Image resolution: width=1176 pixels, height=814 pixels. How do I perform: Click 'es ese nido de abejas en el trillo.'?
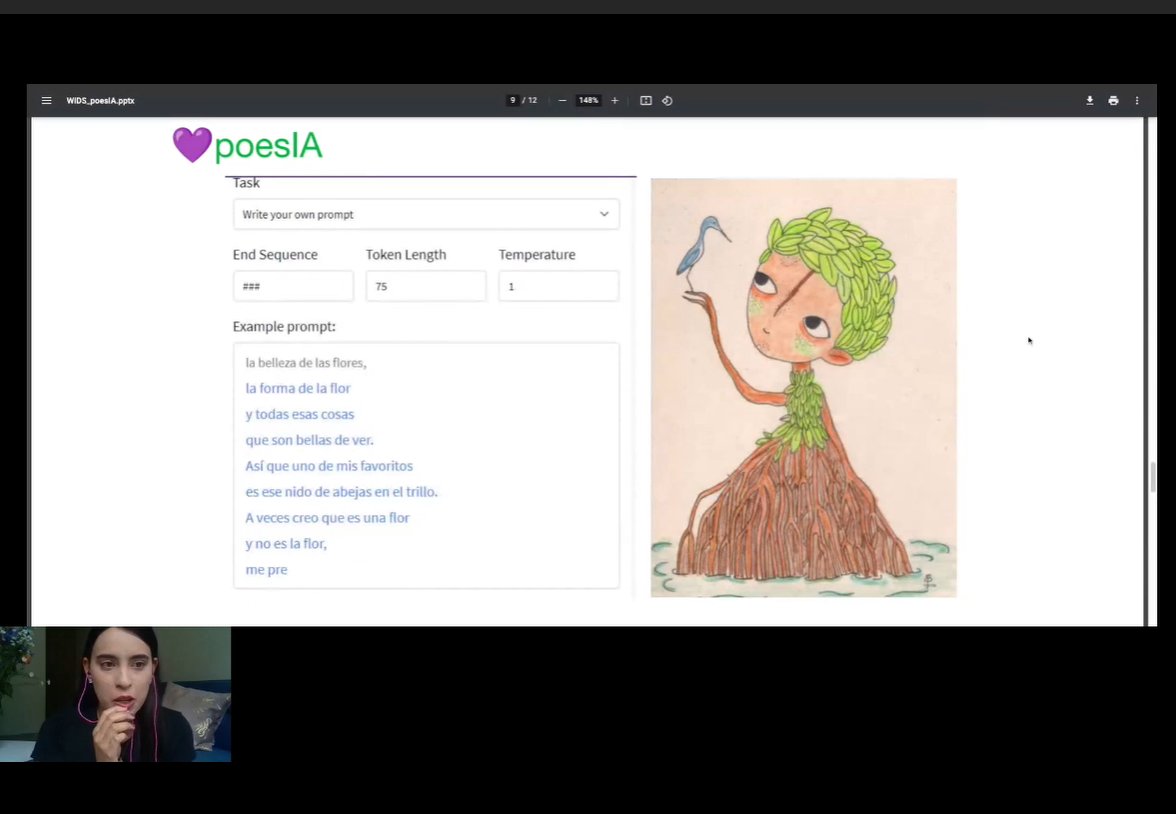coord(341,492)
